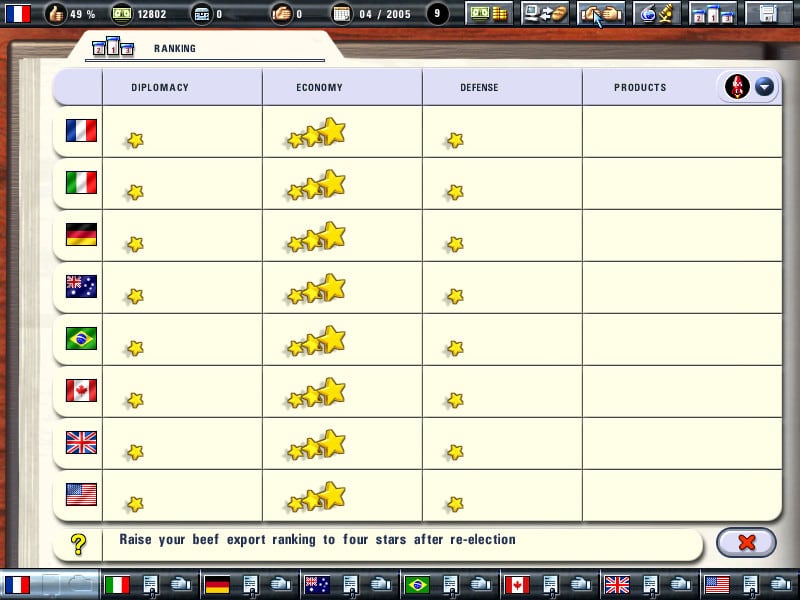Click the approval rating thumbs-up indicator
The image size is (800, 600).
(x=70, y=14)
